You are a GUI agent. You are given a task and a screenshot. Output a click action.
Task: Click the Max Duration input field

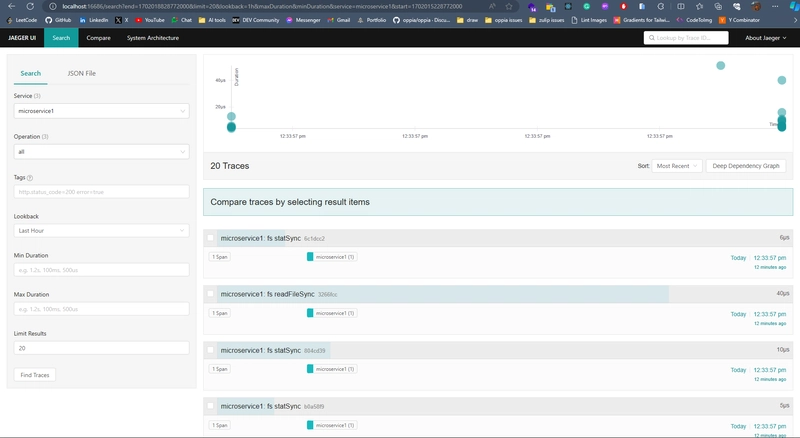[102, 309]
